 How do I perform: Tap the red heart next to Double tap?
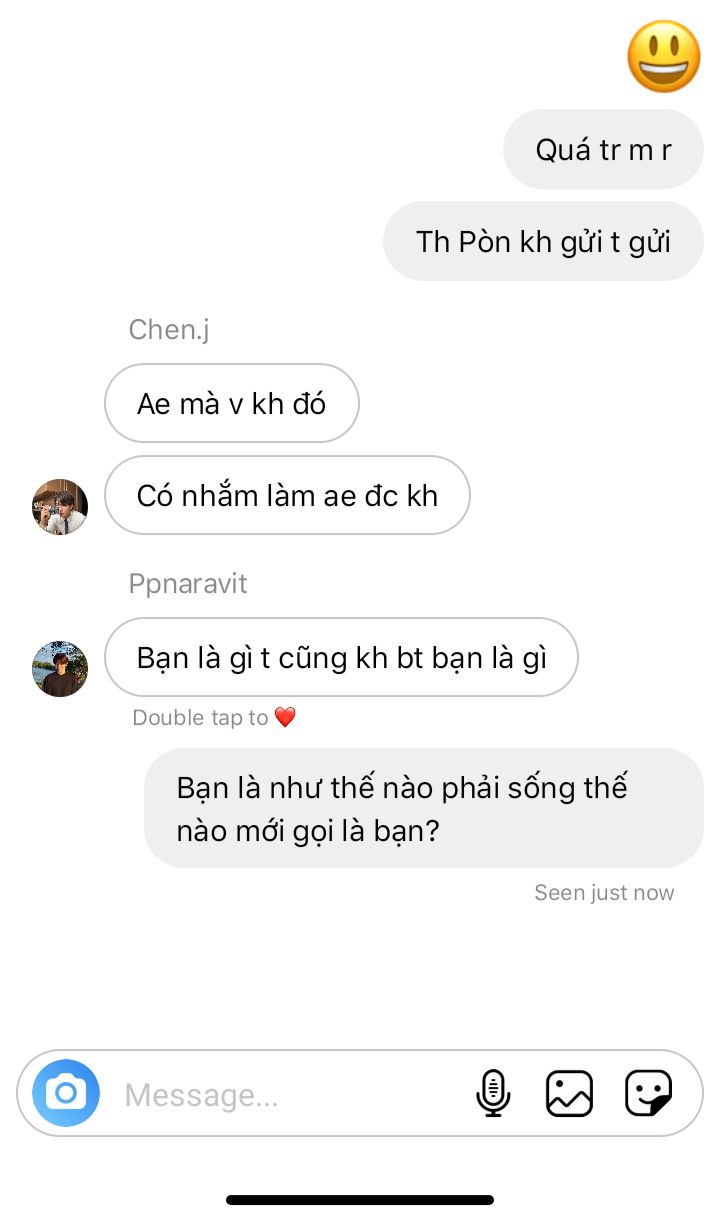285,717
